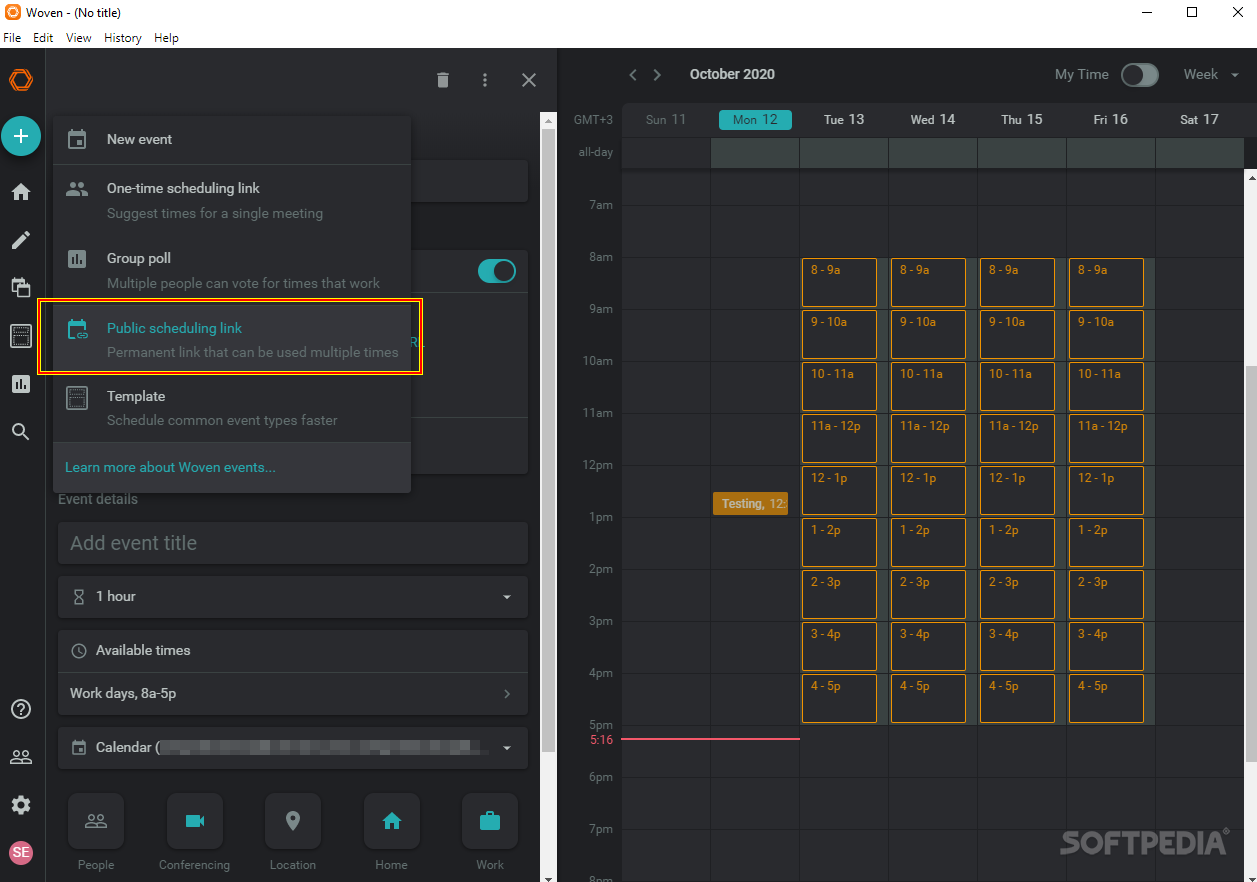Open the help question mark icon
Viewport: 1257px width, 882px height.
tap(21, 709)
